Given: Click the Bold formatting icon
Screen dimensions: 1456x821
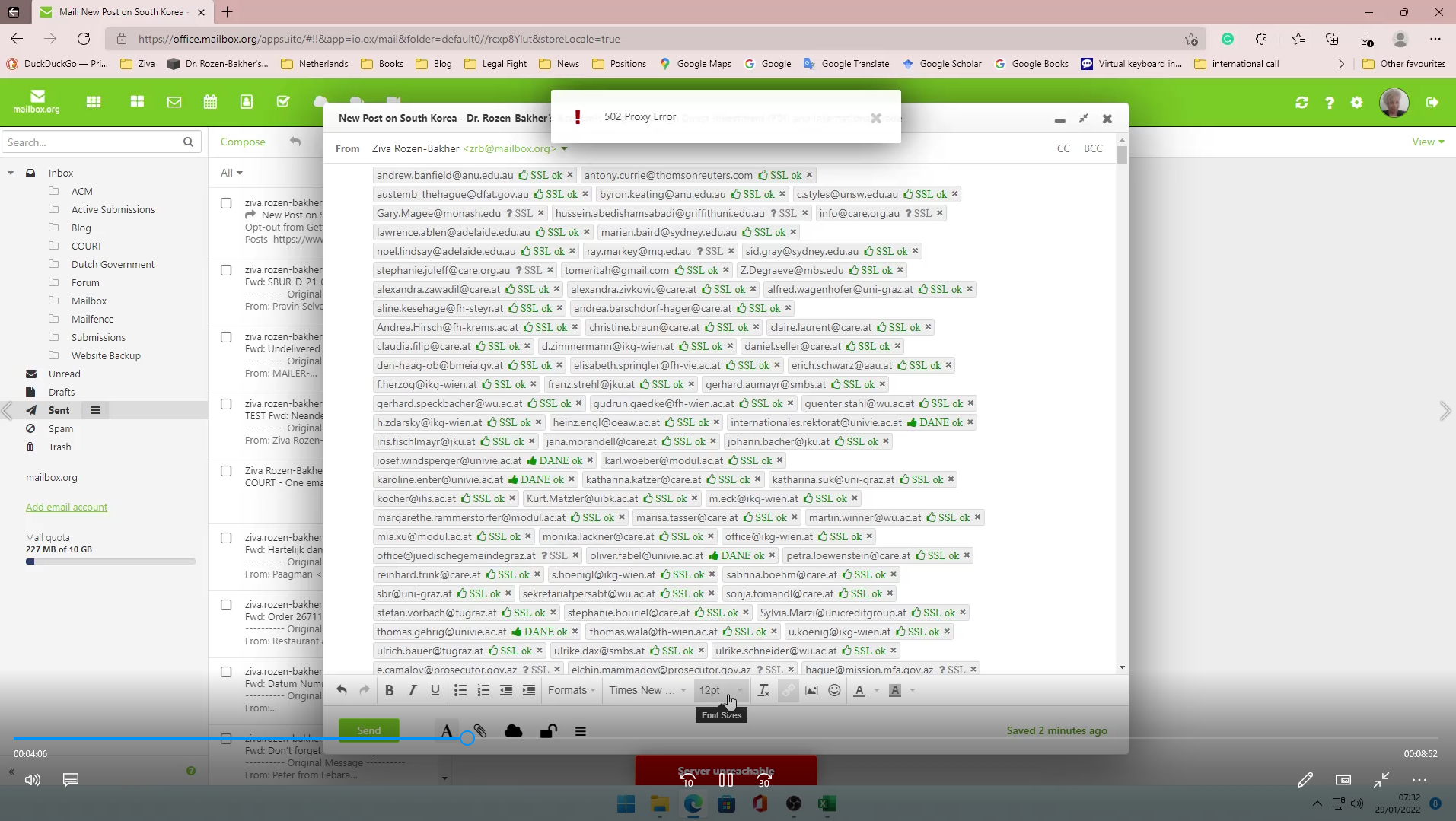Looking at the screenshot, I should pyautogui.click(x=389, y=690).
